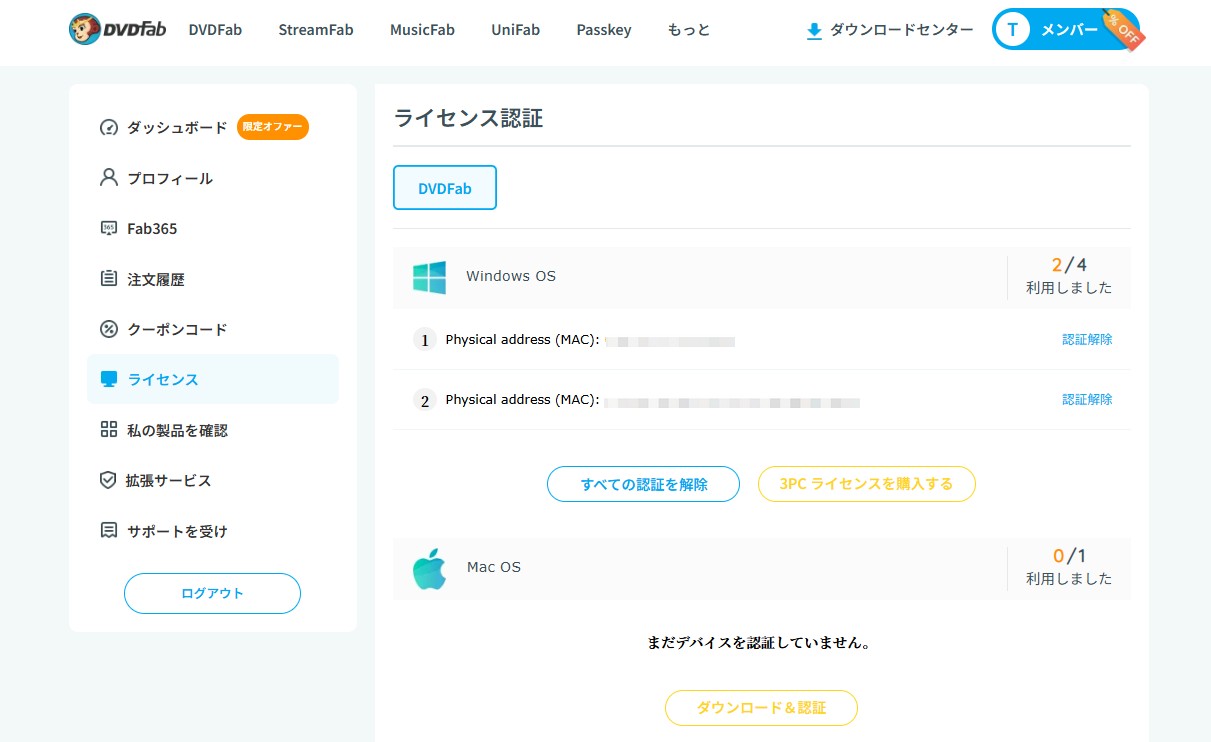Open the MusicFab top menu
This screenshot has width=1211, height=742.
pos(422,30)
